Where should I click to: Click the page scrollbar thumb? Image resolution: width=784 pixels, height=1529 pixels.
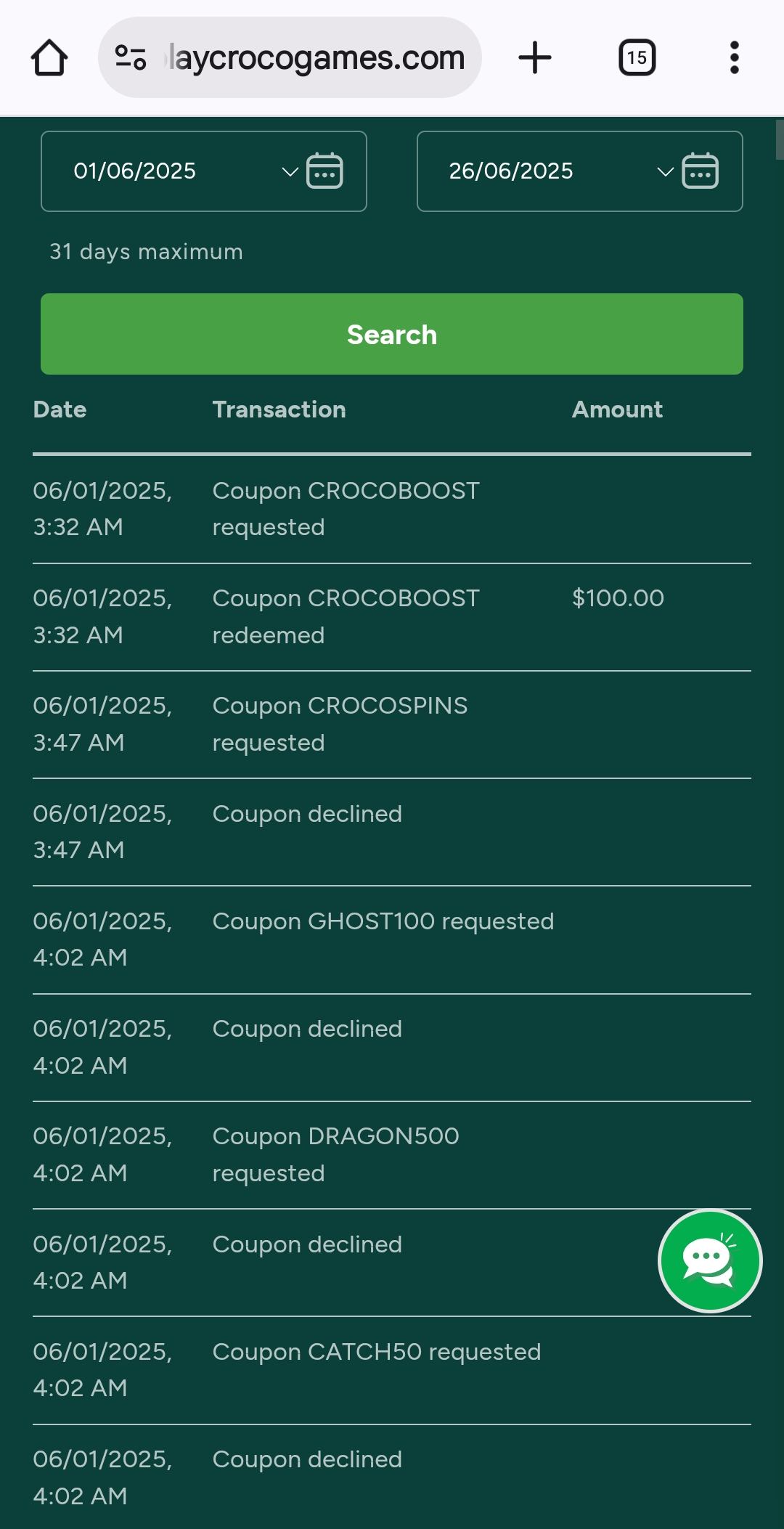779,139
